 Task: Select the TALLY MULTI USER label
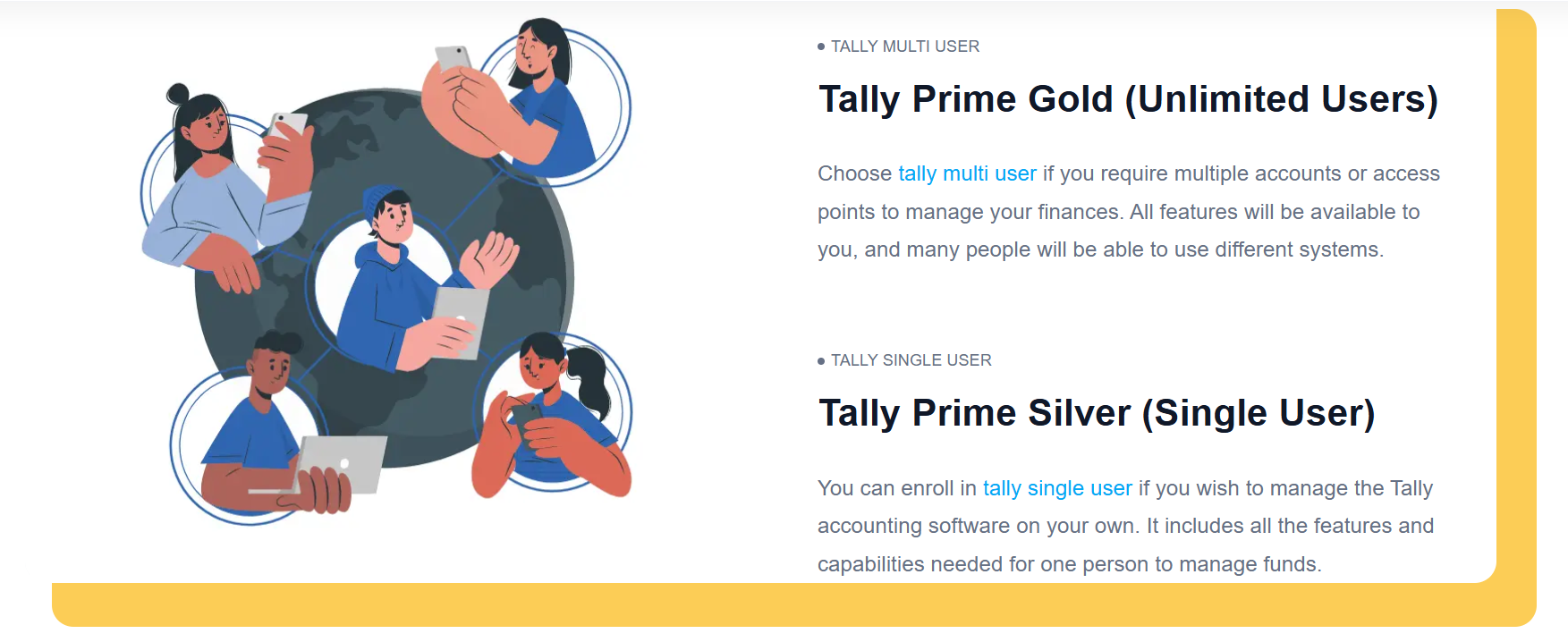pos(904,46)
